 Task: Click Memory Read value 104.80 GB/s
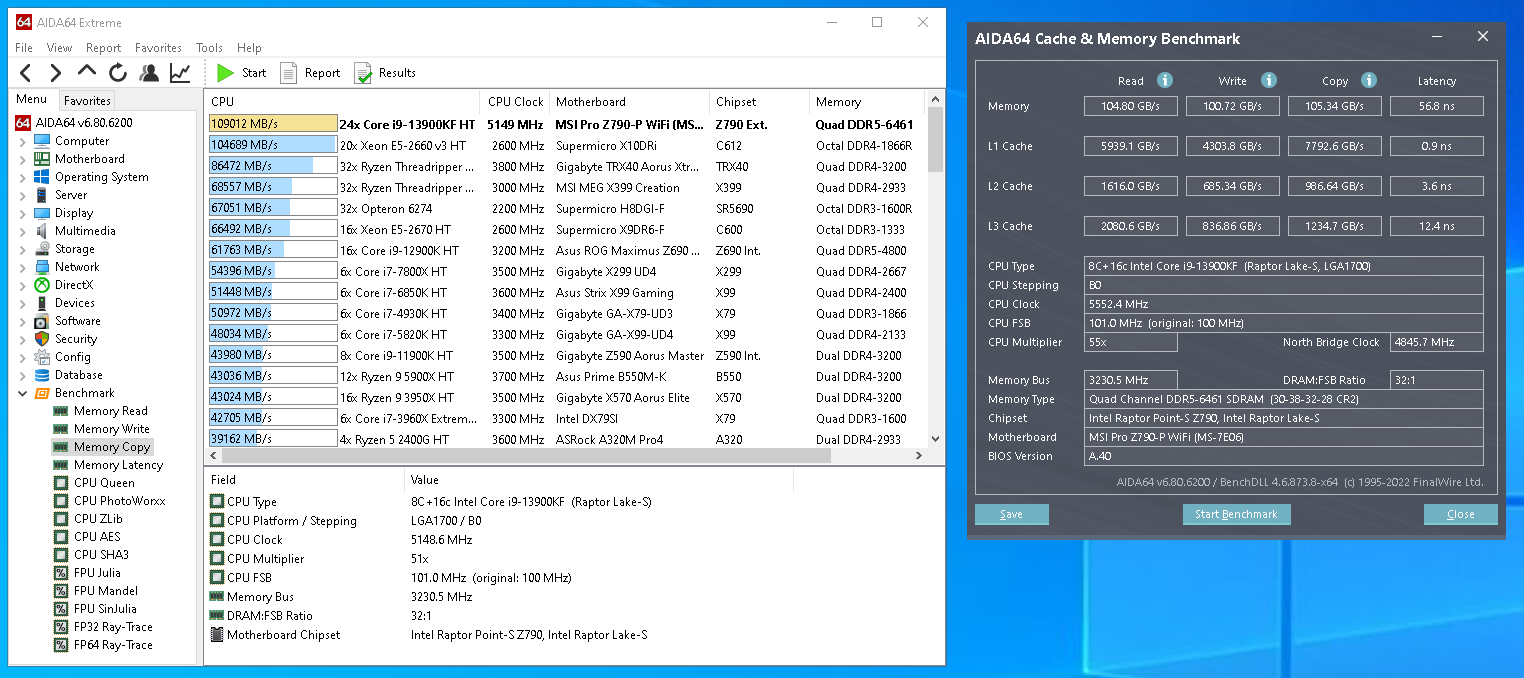(1130, 106)
